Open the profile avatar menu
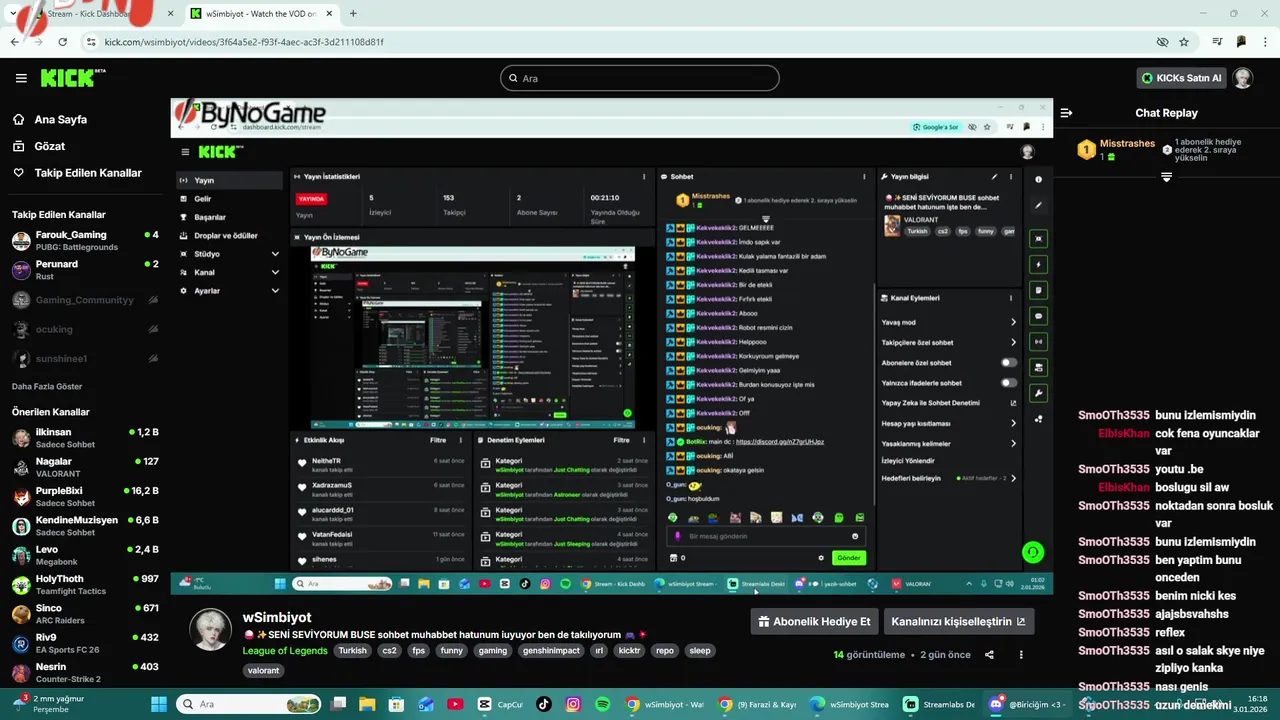Viewport: 1280px width, 720px height. point(1242,78)
